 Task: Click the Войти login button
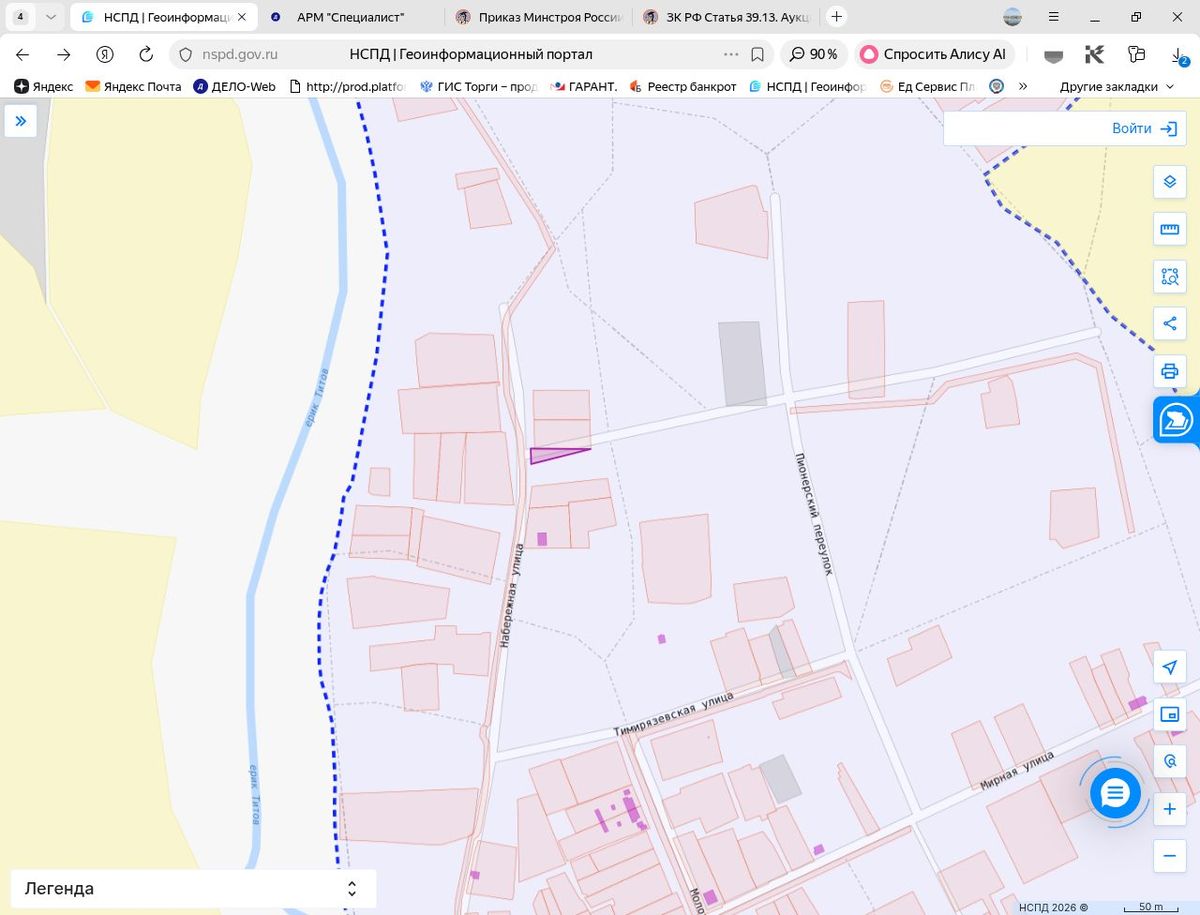click(x=1146, y=128)
